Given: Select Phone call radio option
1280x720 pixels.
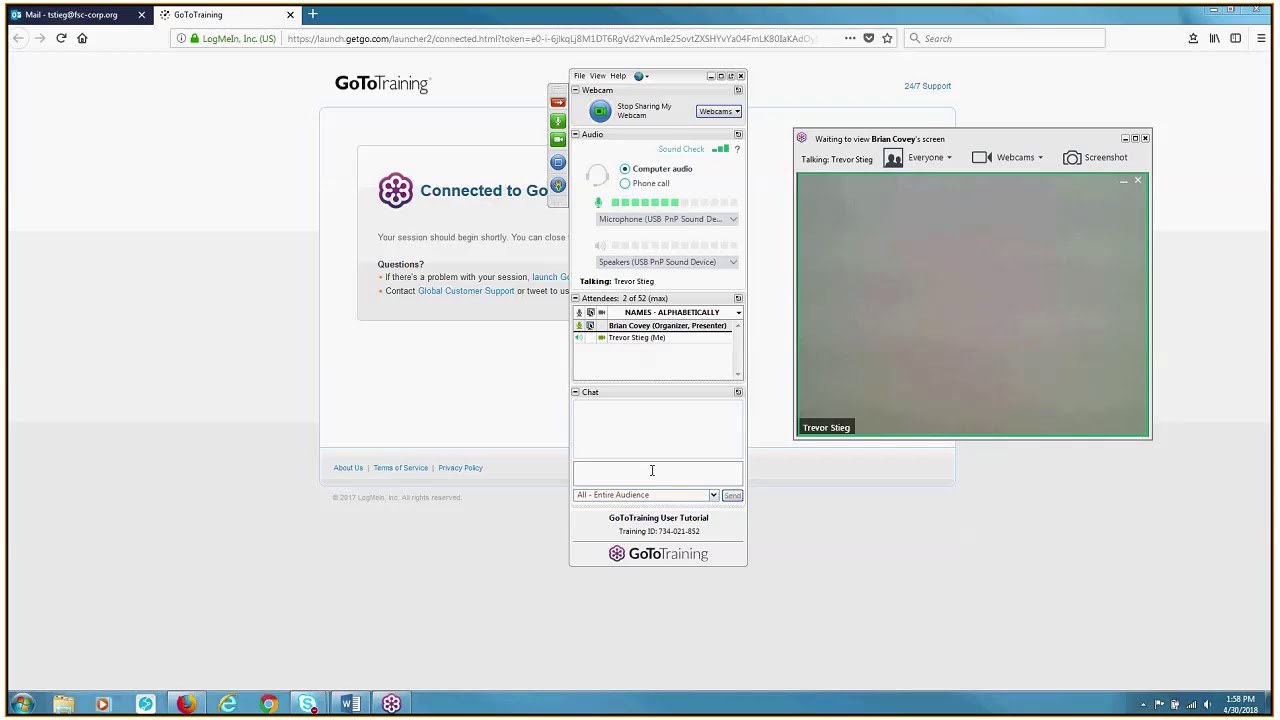Looking at the screenshot, I should 625,184.
